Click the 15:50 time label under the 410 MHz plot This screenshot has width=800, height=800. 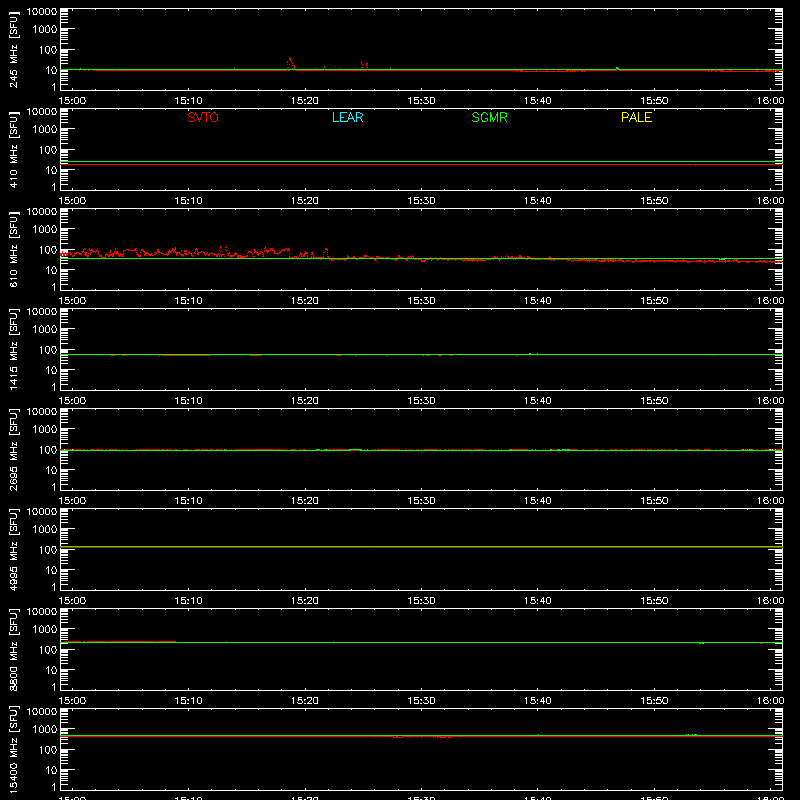pos(654,201)
